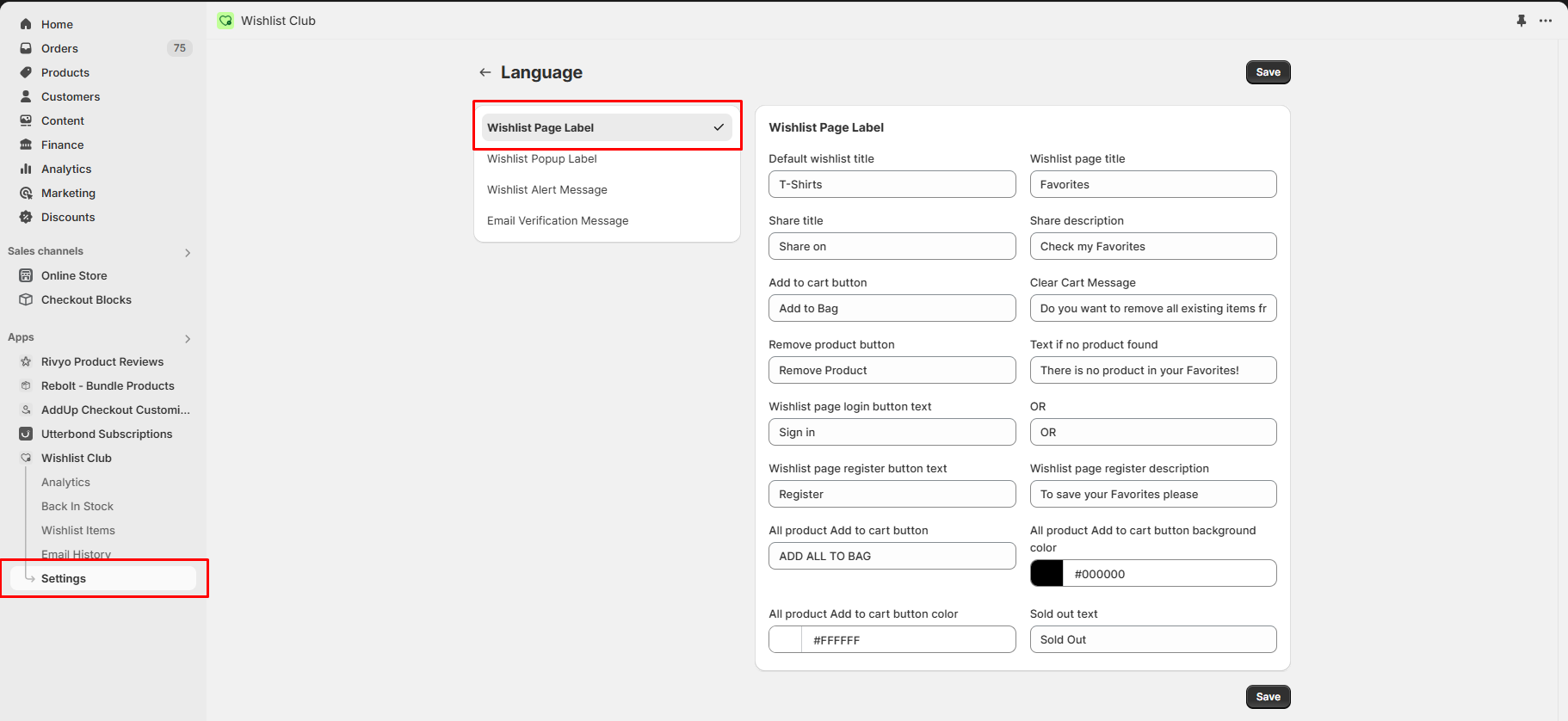This screenshot has height=721, width=1568.
Task: Click the Products tag icon
Action: (x=26, y=72)
